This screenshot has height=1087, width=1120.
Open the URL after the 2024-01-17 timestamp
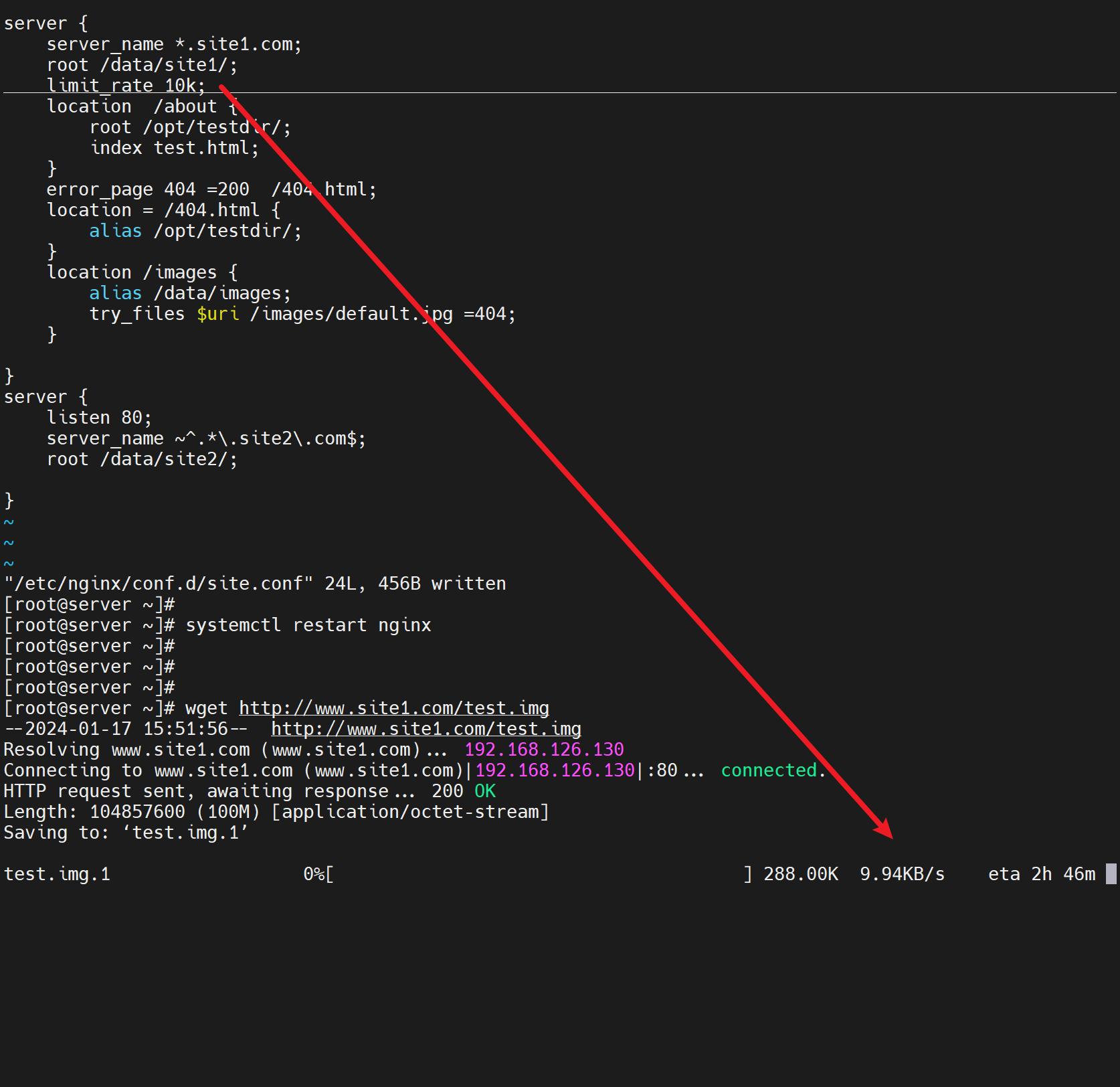(x=426, y=729)
